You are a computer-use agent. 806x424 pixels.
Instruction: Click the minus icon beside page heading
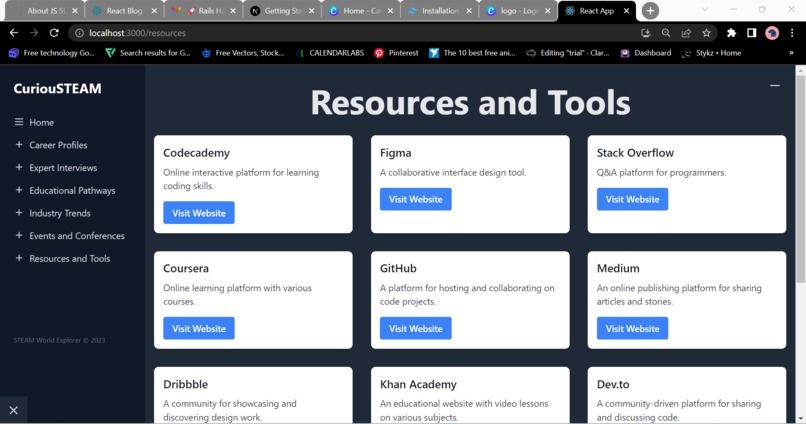coord(775,85)
